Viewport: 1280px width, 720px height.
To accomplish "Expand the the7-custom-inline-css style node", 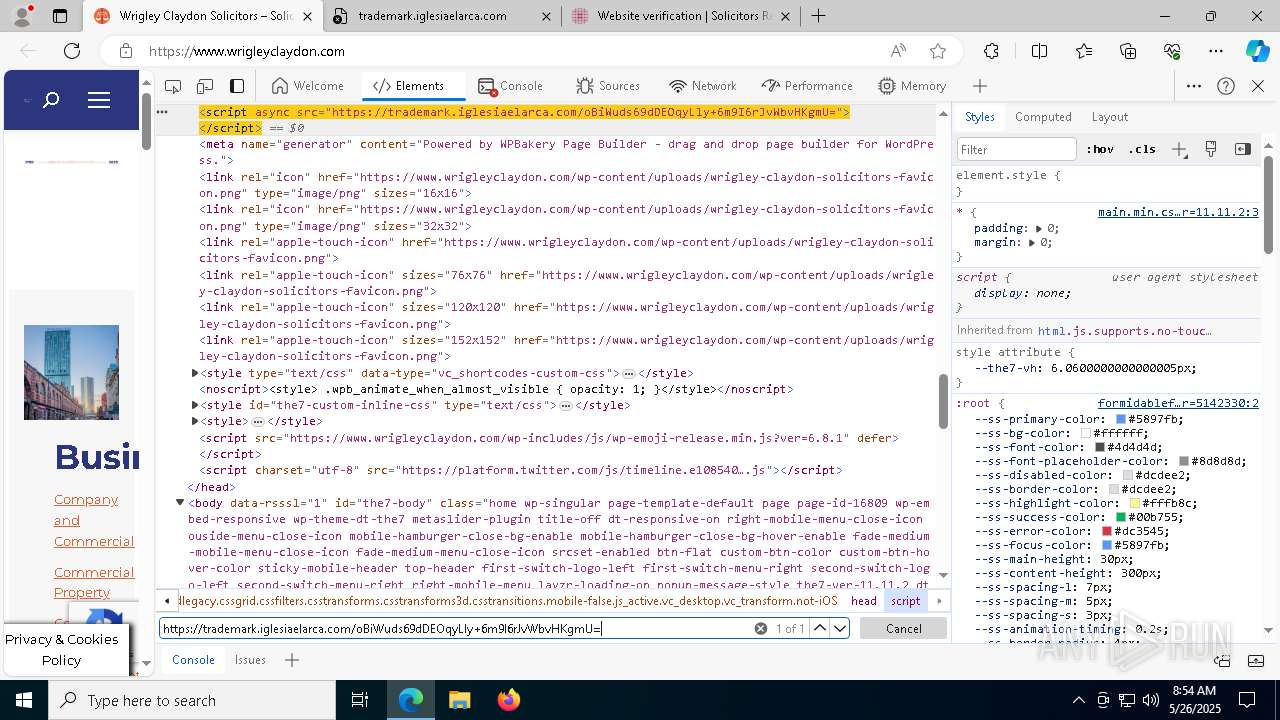I will pos(195,405).
